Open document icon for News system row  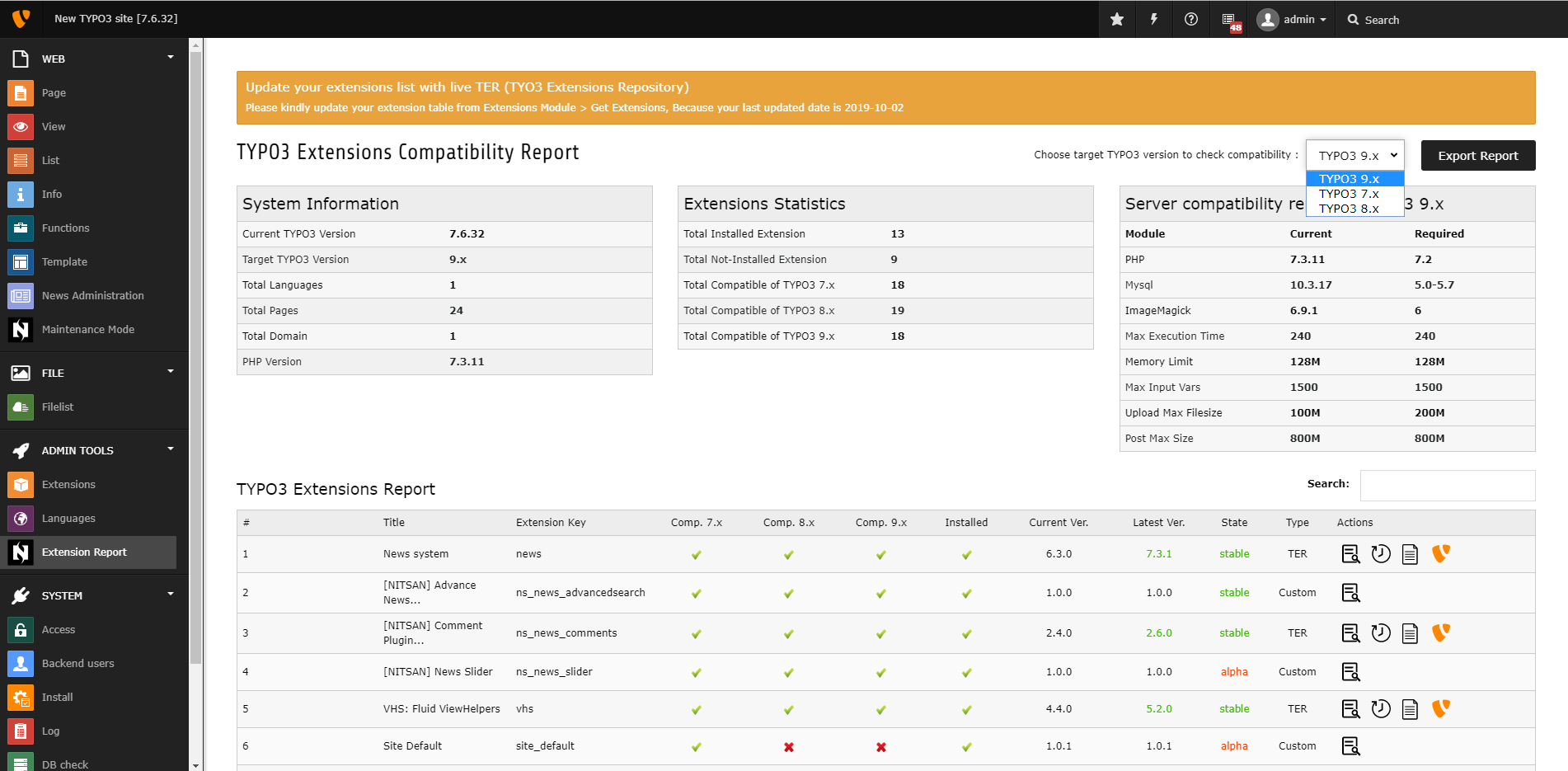(x=1411, y=554)
